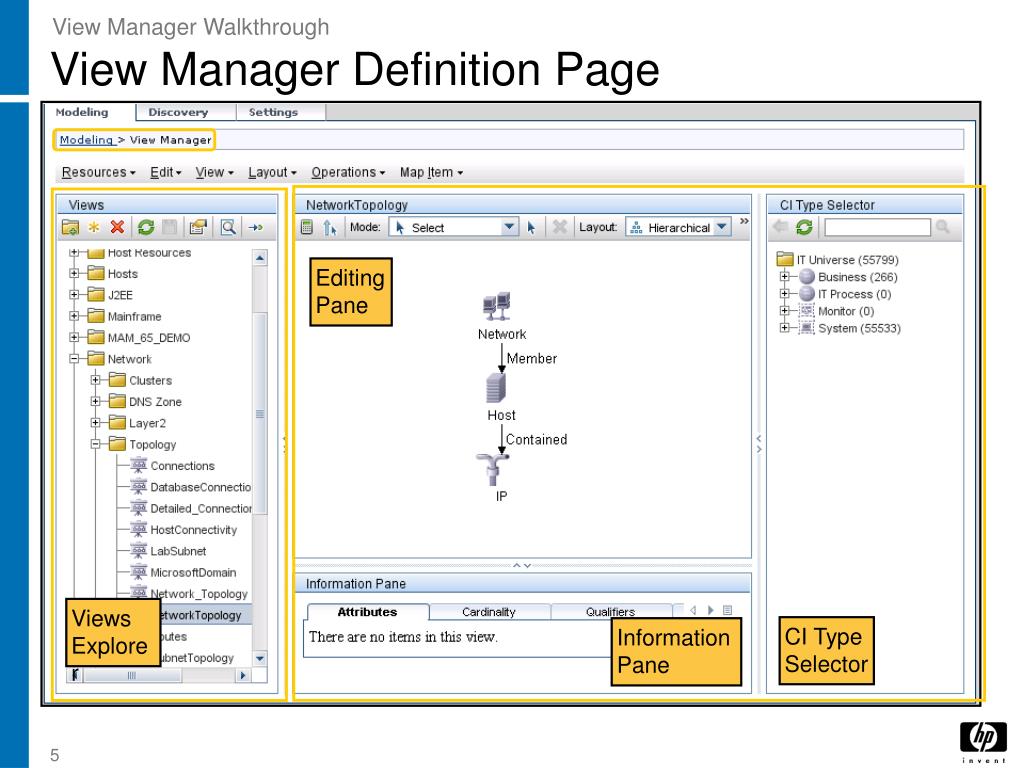Expand the Mainframe folder
1024x768 pixels.
[74, 316]
